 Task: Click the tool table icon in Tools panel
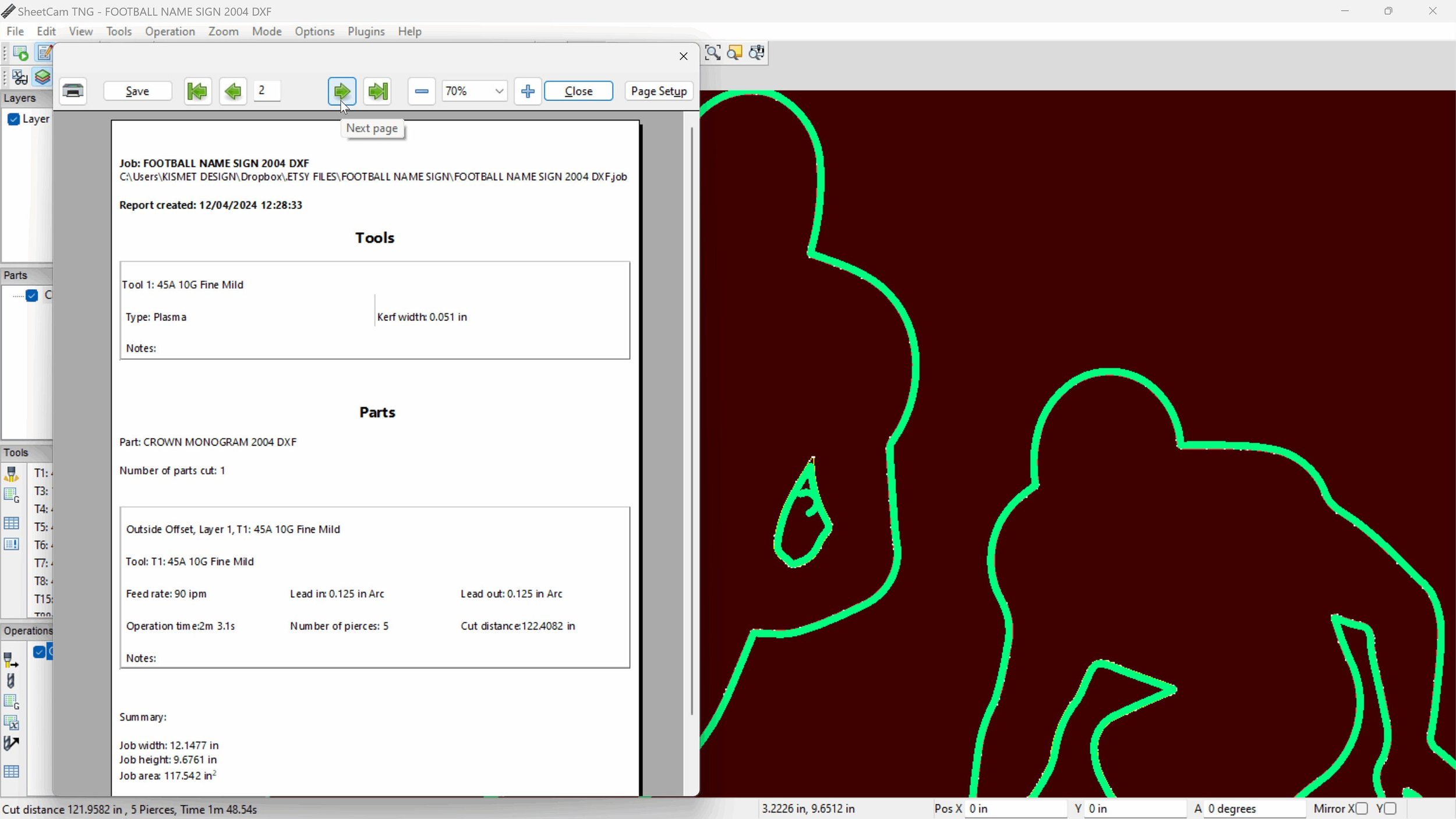coord(11,523)
